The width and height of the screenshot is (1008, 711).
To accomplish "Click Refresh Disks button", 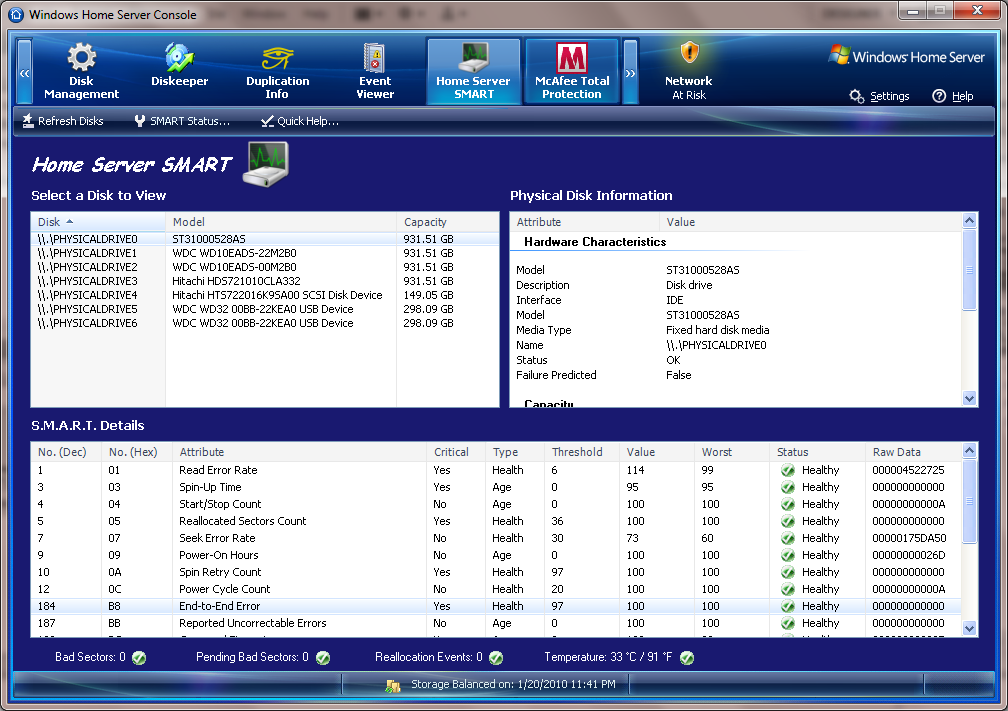I will 63,121.
